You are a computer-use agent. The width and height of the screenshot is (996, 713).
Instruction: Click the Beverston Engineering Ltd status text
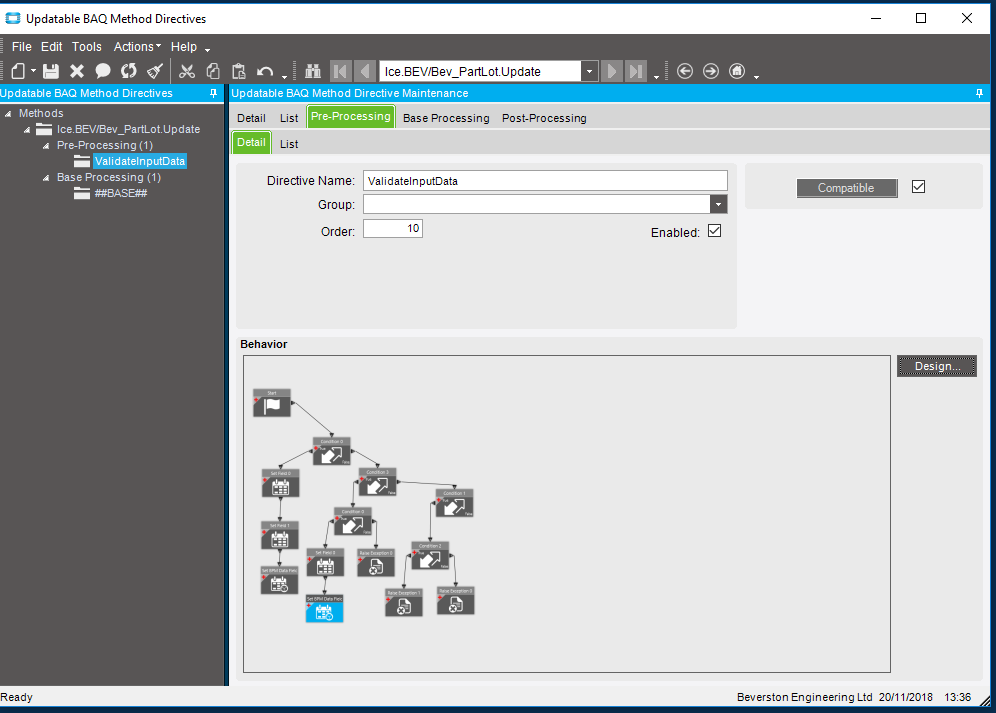[x=804, y=697]
